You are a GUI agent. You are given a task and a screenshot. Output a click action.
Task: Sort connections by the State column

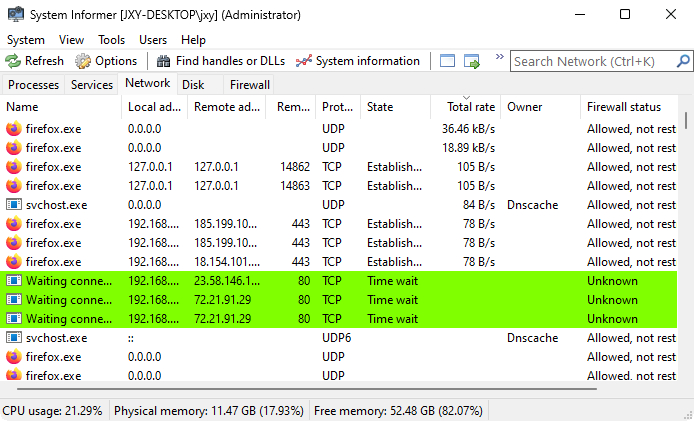tap(395, 107)
